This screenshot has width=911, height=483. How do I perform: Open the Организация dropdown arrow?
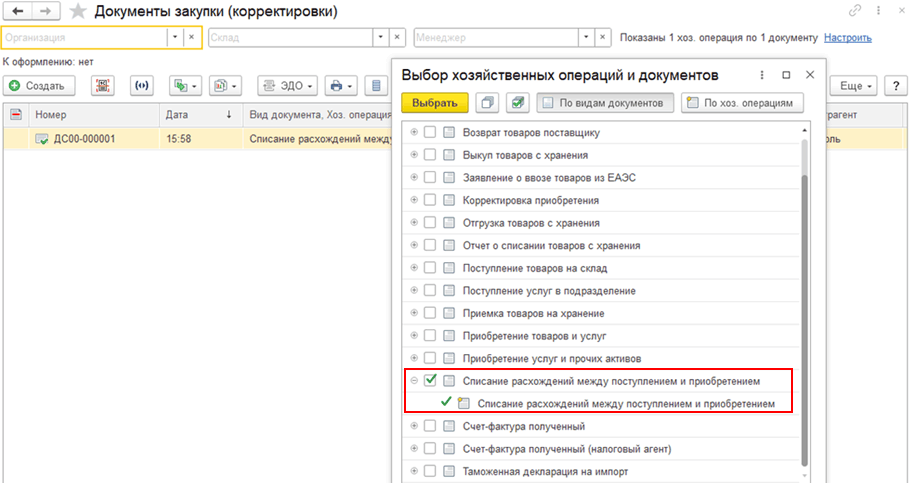(x=175, y=37)
